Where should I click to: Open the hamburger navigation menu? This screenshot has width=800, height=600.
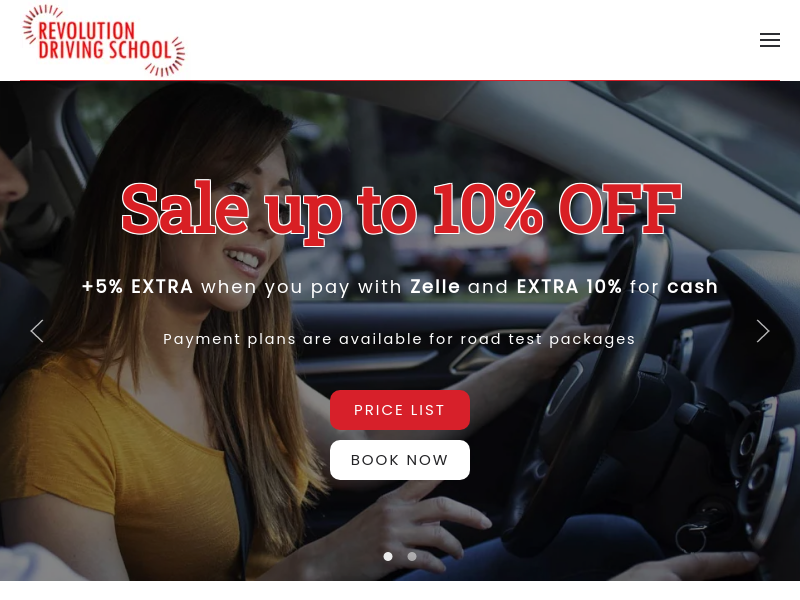pyautogui.click(x=769, y=40)
